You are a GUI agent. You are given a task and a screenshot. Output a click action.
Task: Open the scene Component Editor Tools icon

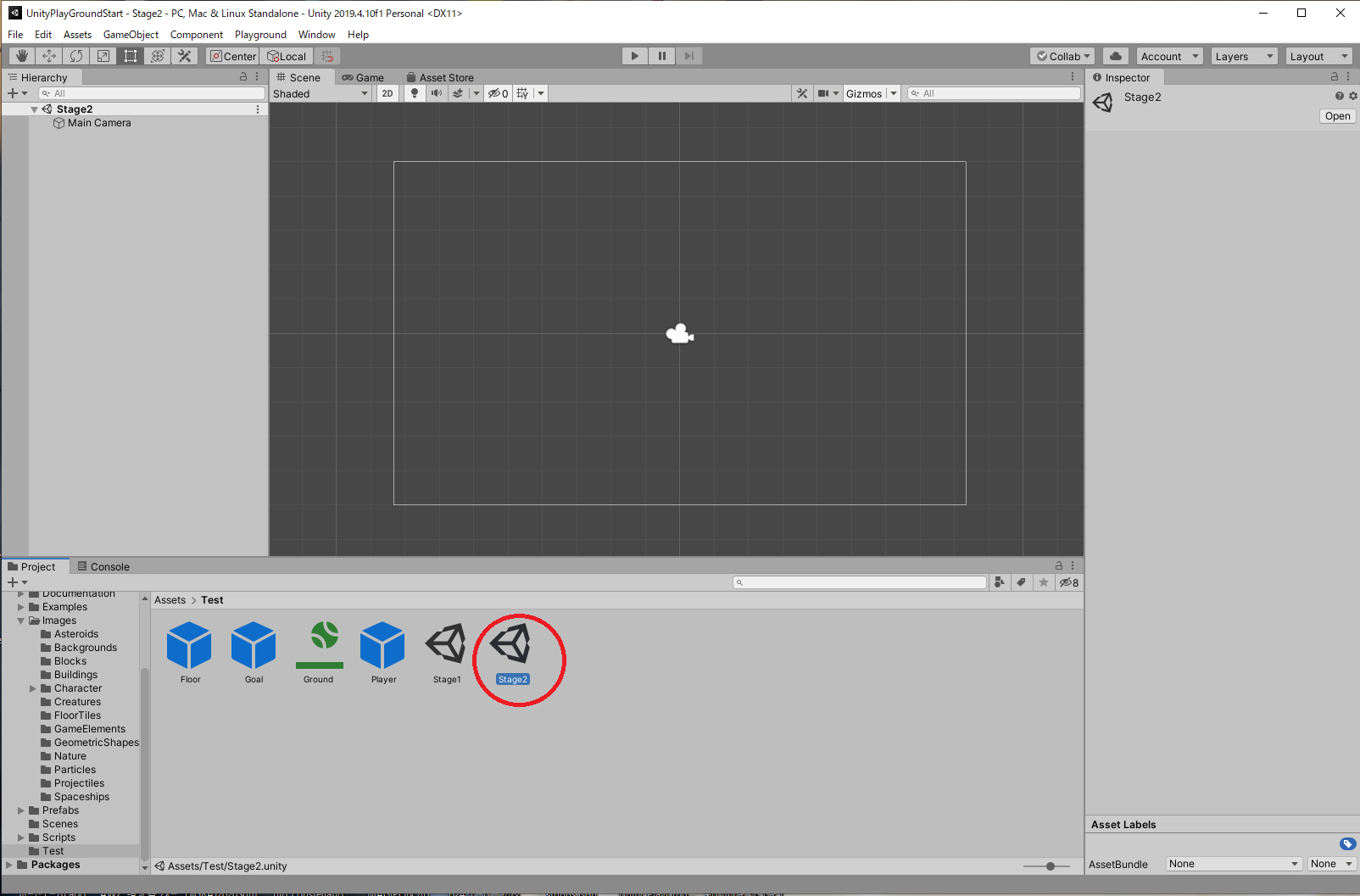(x=802, y=93)
